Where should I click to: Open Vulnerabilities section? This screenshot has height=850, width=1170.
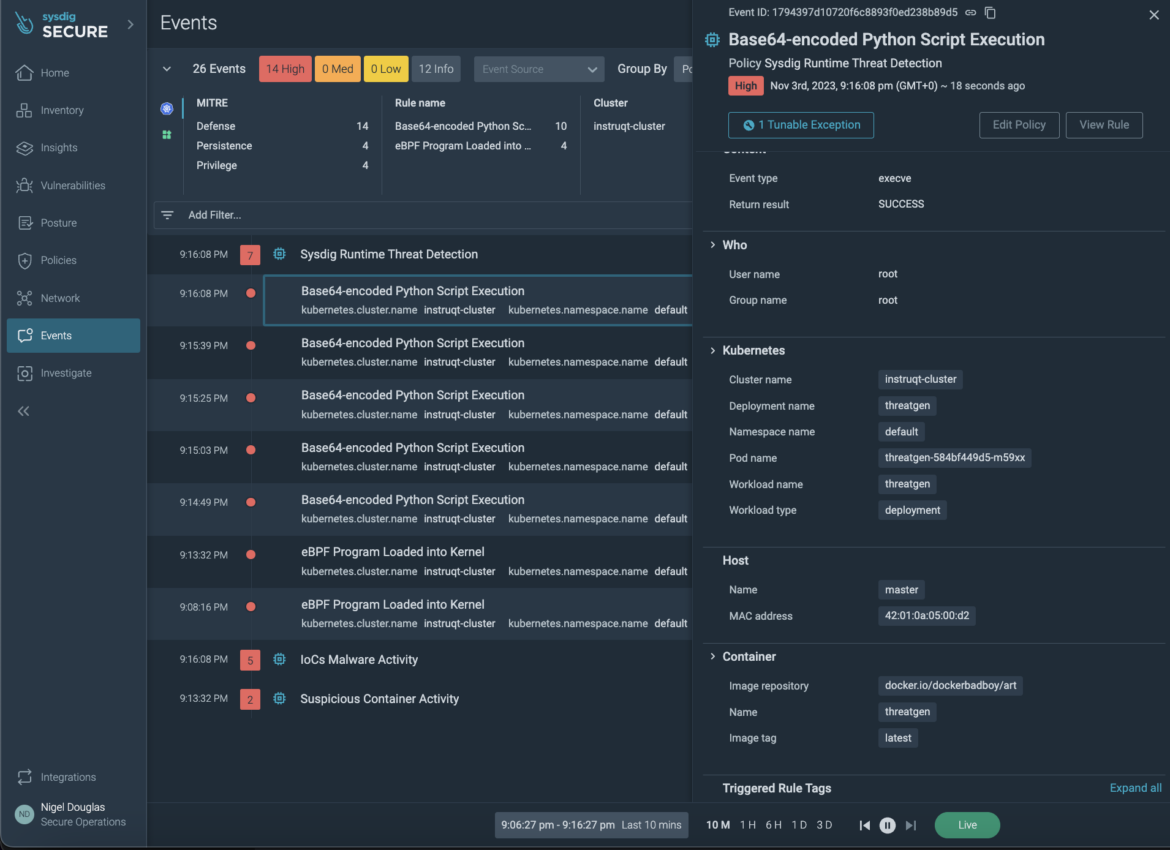point(73,185)
